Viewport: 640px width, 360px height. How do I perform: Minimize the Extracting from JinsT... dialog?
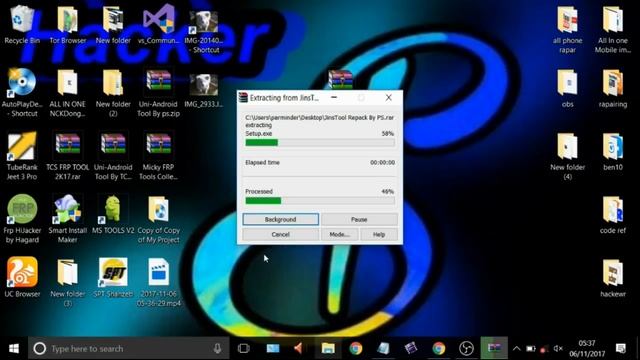[x=334, y=98]
